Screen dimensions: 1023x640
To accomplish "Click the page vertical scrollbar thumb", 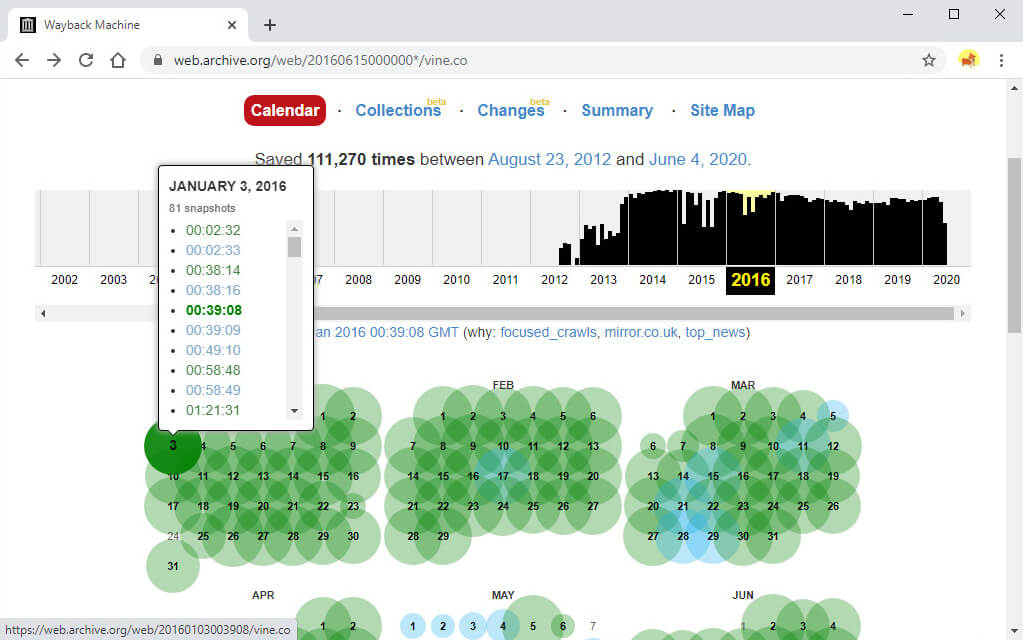I will (x=1015, y=245).
